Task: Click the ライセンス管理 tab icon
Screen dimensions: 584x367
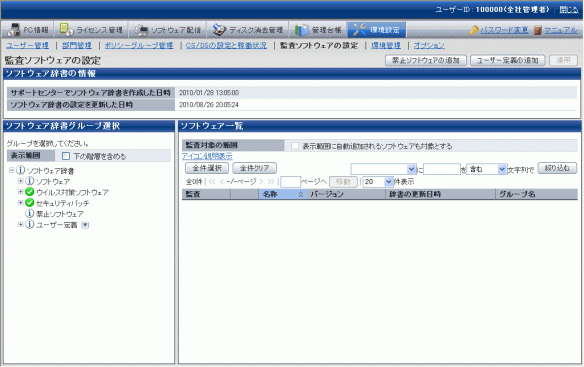Action: 67,30
